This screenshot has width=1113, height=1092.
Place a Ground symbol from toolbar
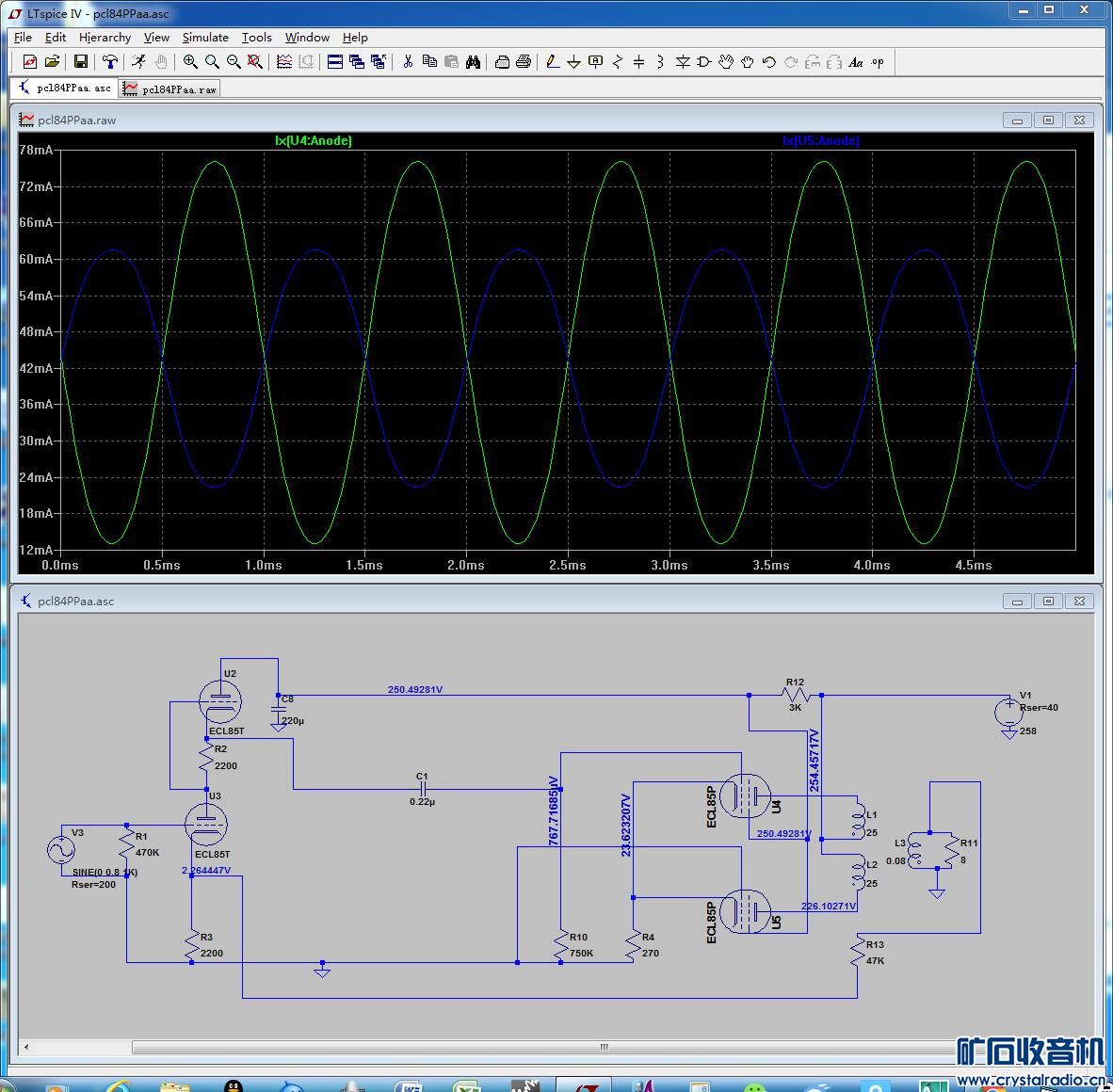[573, 62]
